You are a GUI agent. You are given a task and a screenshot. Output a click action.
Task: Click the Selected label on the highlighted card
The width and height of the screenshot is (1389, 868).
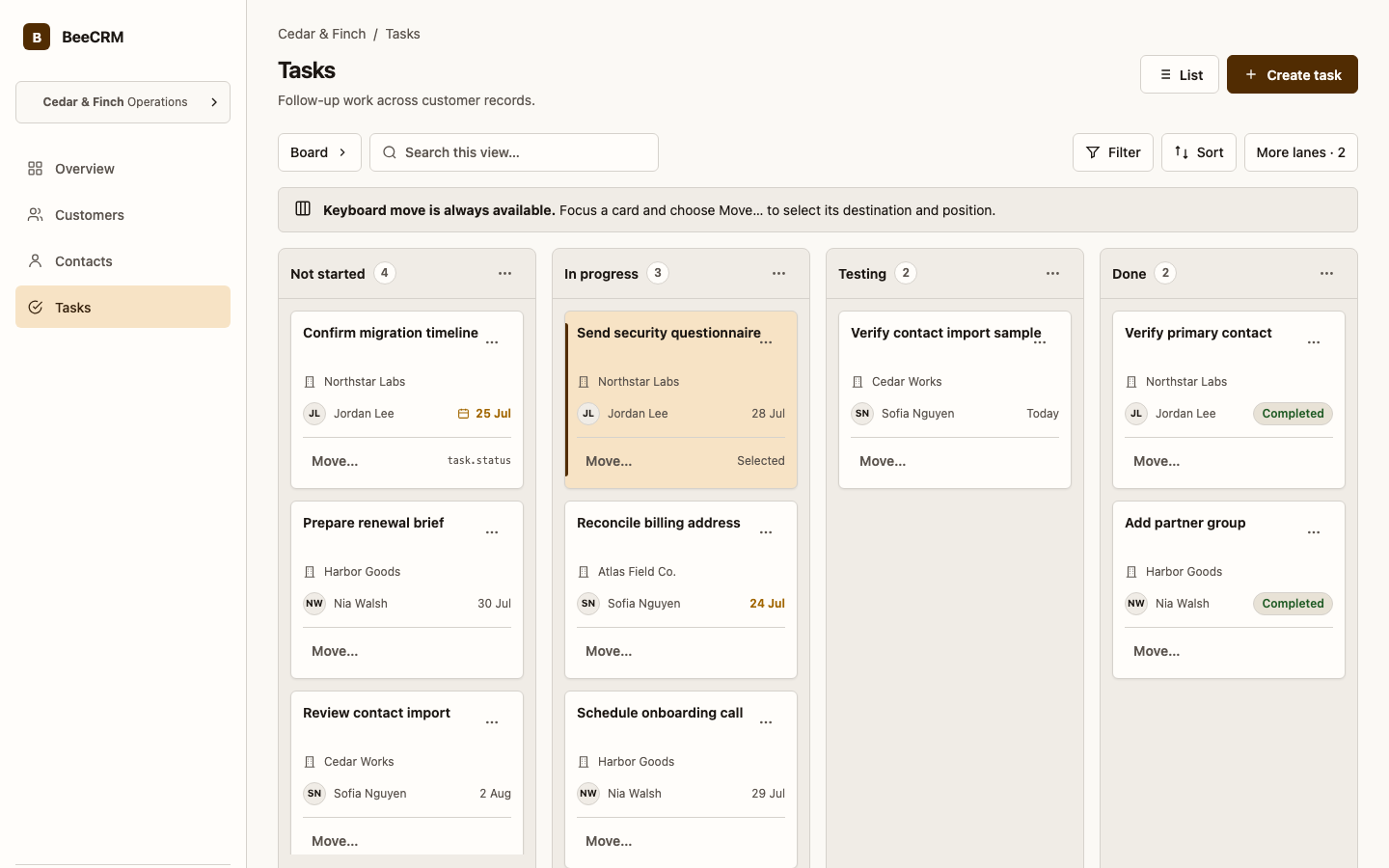coord(761,461)
